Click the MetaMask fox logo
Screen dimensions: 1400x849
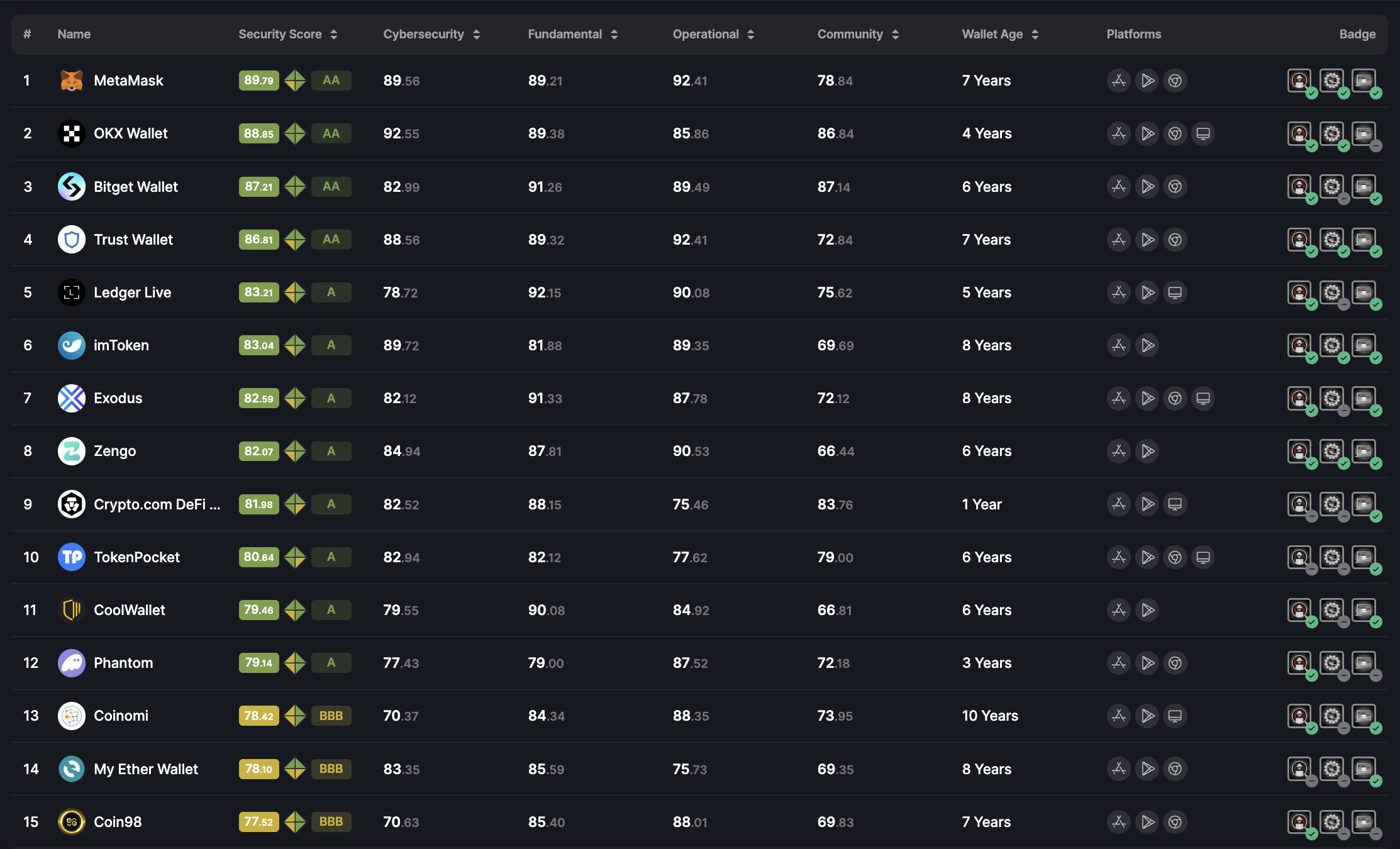[x=71, y=80]
